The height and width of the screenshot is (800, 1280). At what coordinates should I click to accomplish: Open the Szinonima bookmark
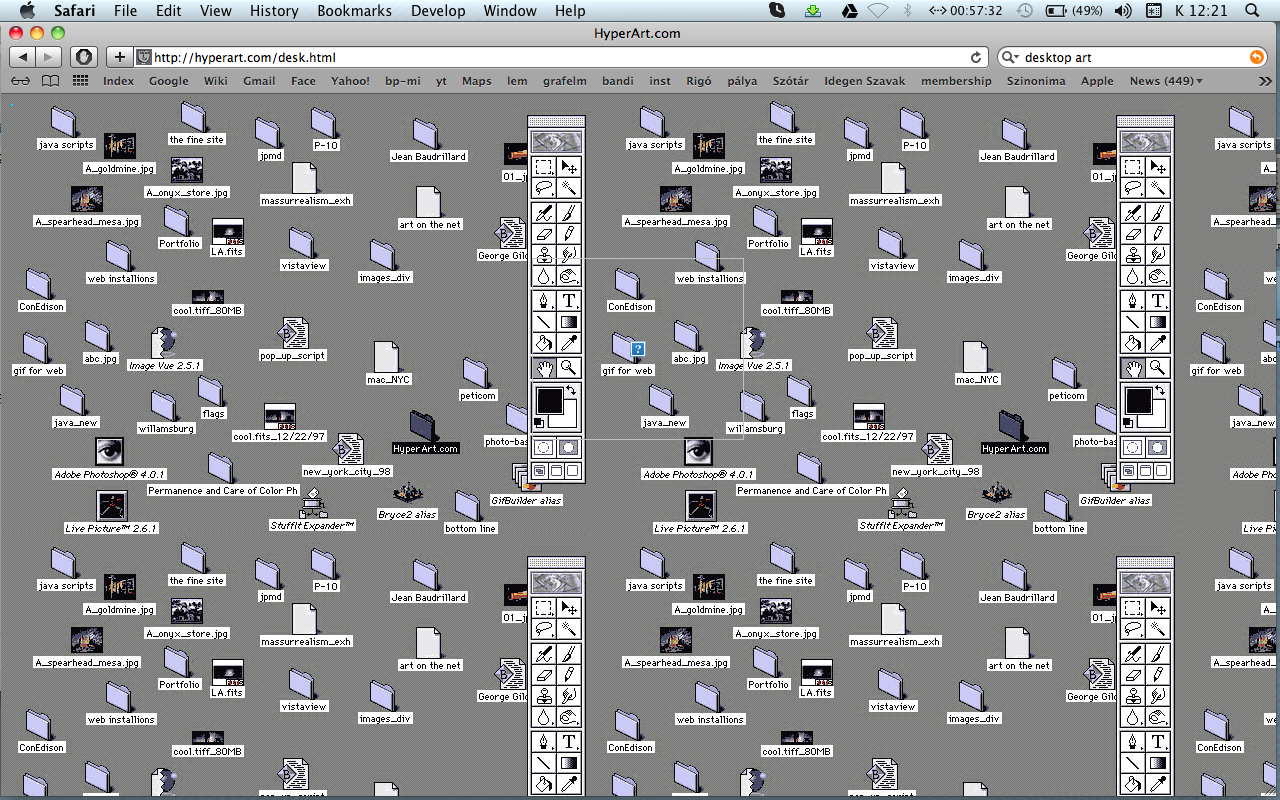(x=1035, y=81)
